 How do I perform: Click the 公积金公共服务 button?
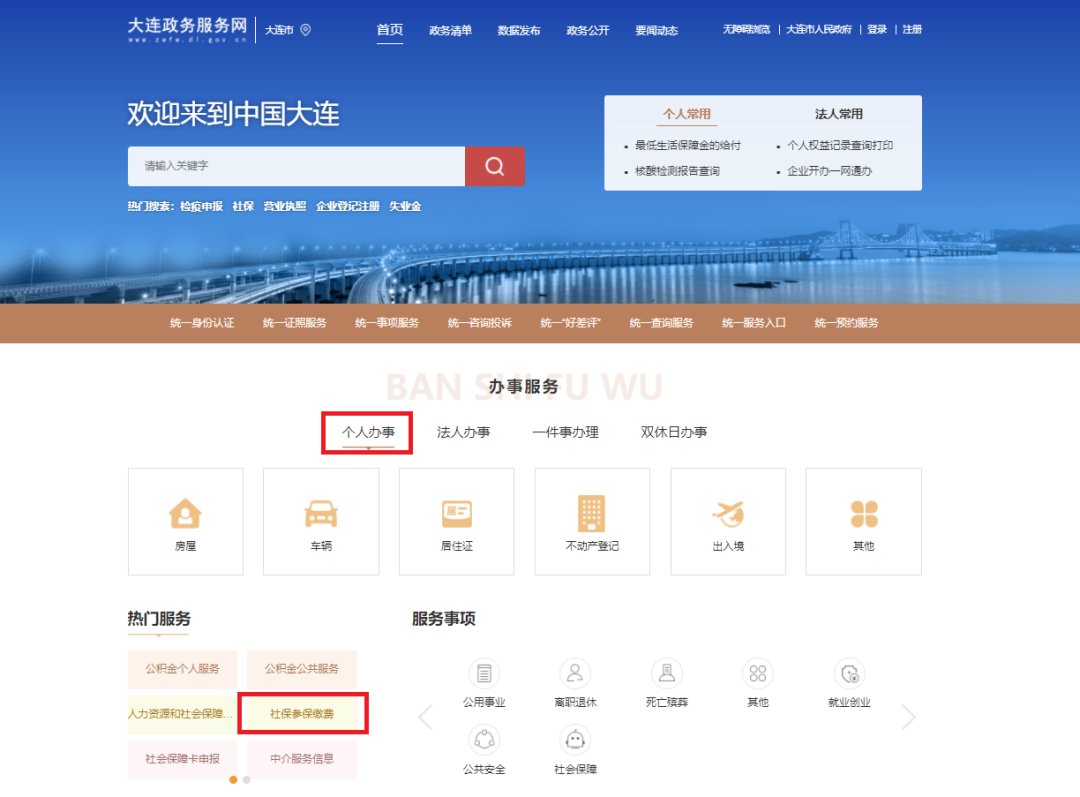[x=302, y=669]
